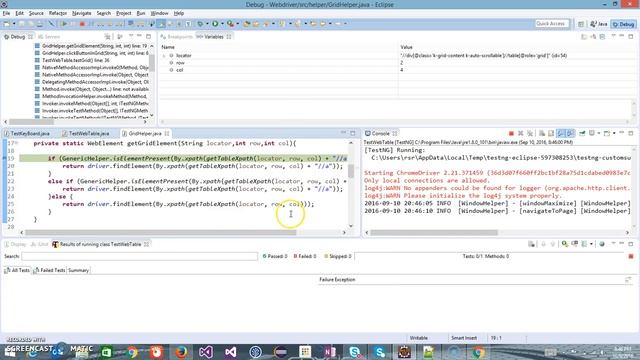Click the Debug bug launch icon

[x=200, y=24]
